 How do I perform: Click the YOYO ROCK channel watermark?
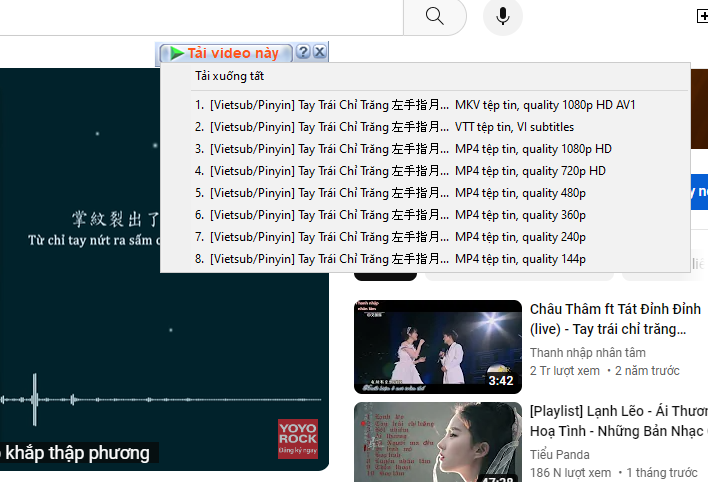pyautogui.click(x=297, y=438)
